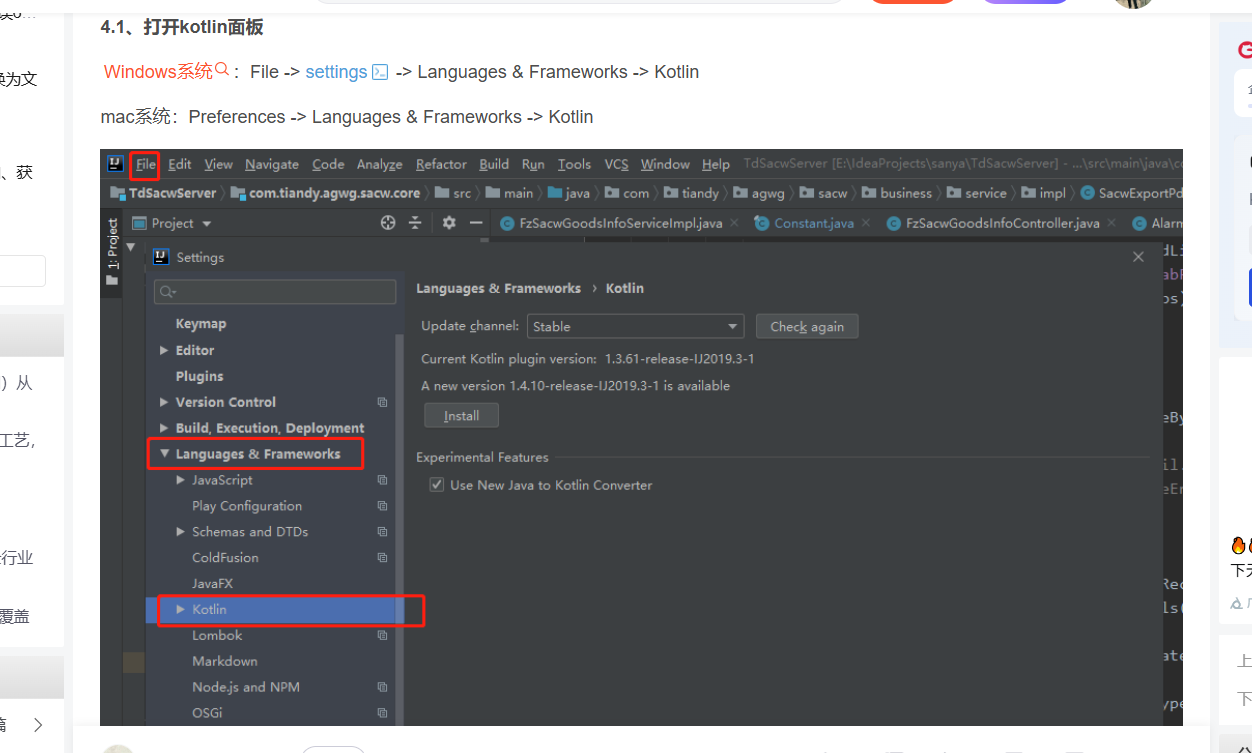Click the Install button
This screenshot has height=753, width=1252.
tap(461, 415)
